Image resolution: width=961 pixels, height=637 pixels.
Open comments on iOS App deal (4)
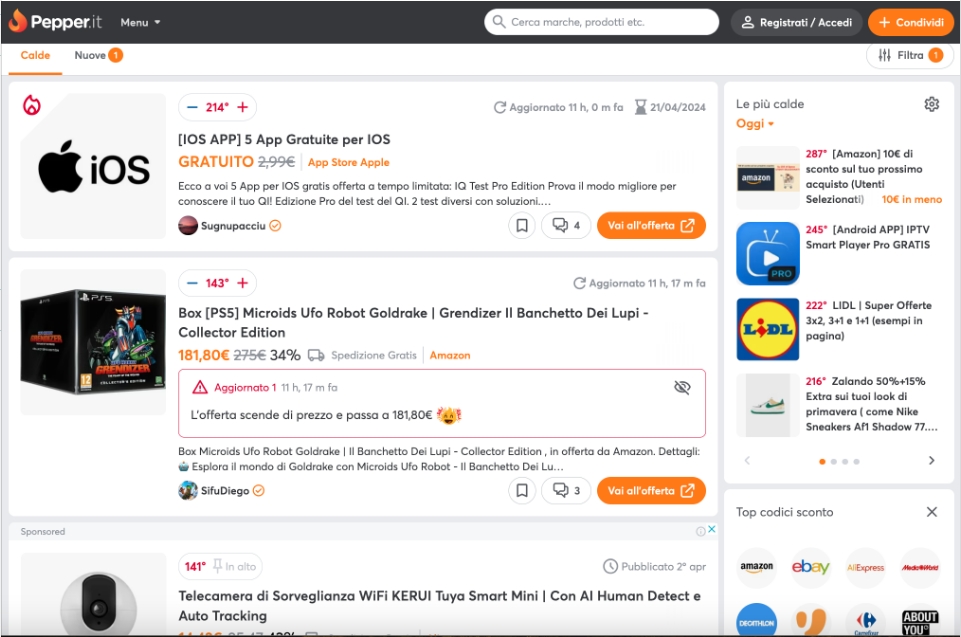point(566,226)
